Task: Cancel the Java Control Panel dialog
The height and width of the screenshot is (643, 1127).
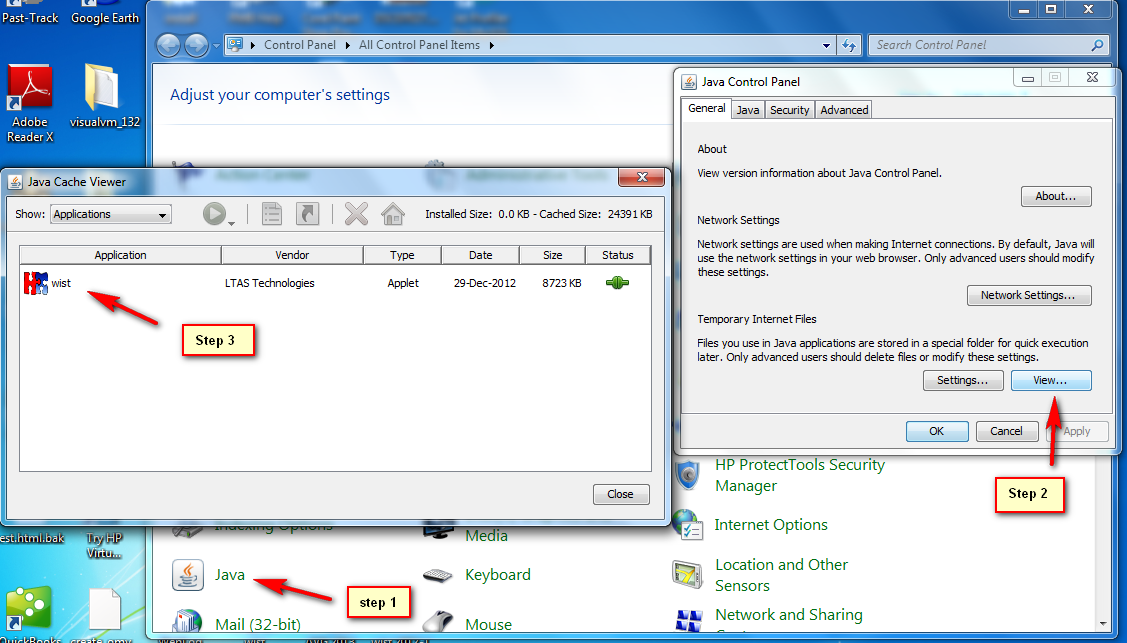Action: pos(1006,431)
